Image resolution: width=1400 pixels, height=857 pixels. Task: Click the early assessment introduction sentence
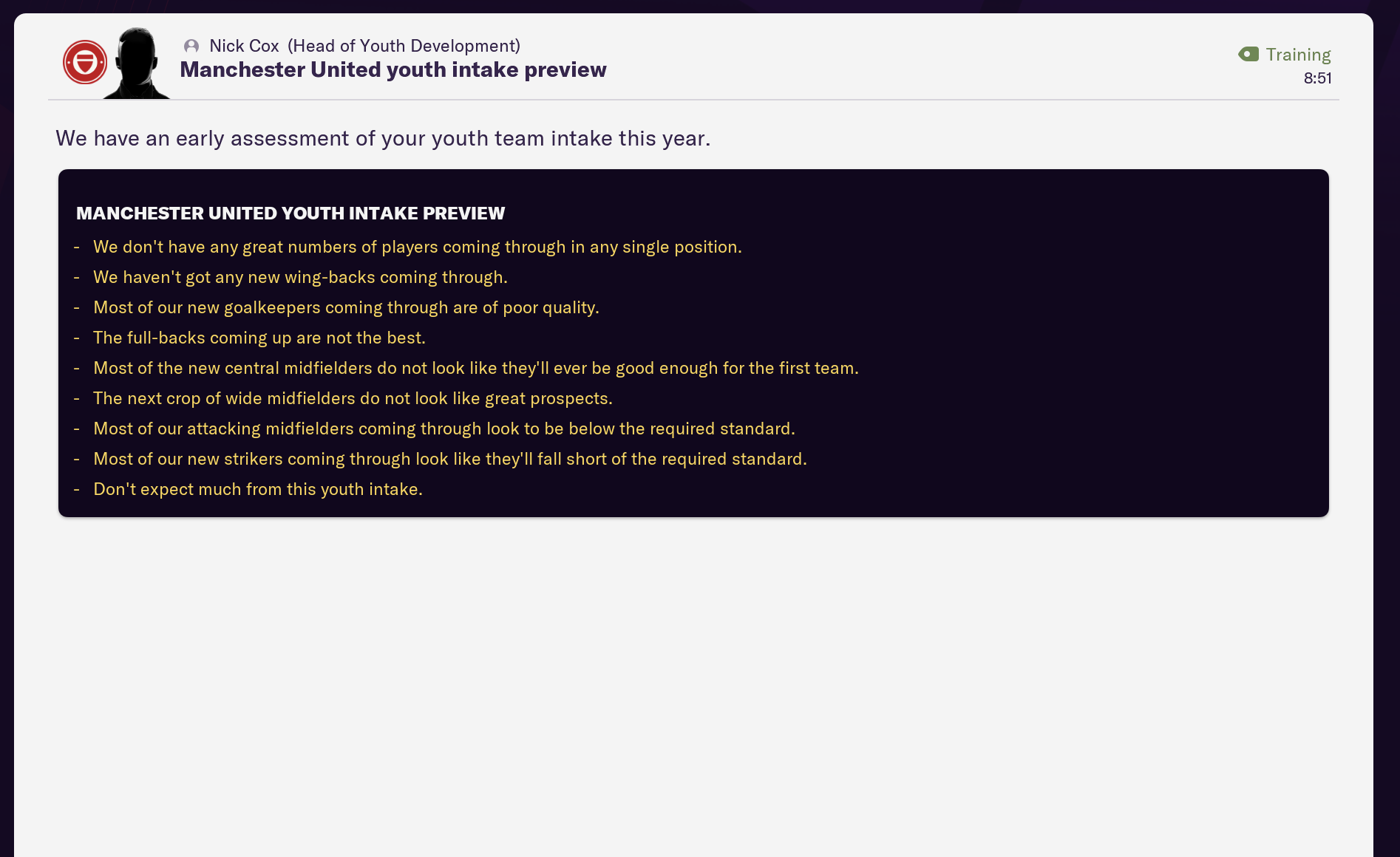click(x=382, y=137)
